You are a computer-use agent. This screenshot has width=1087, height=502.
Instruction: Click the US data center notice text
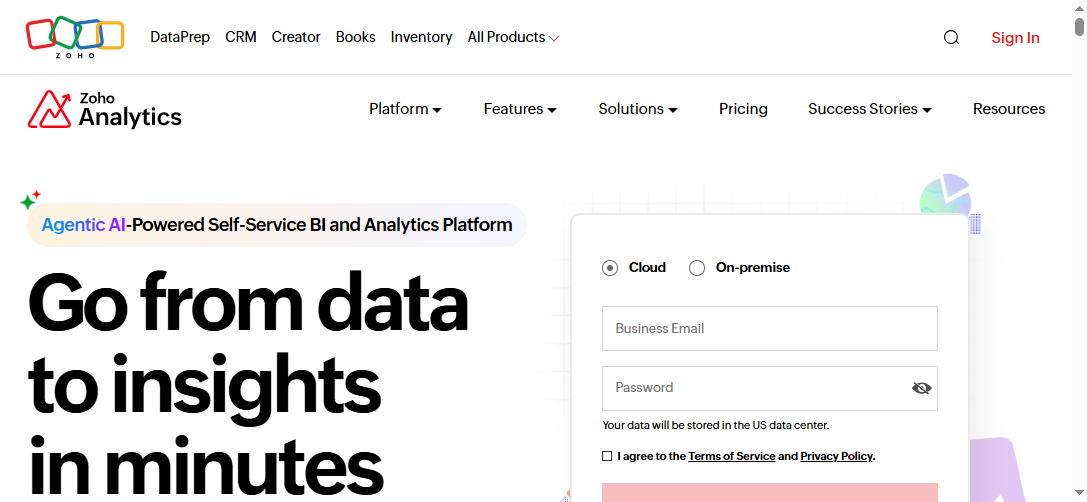[x=715, y=425]
